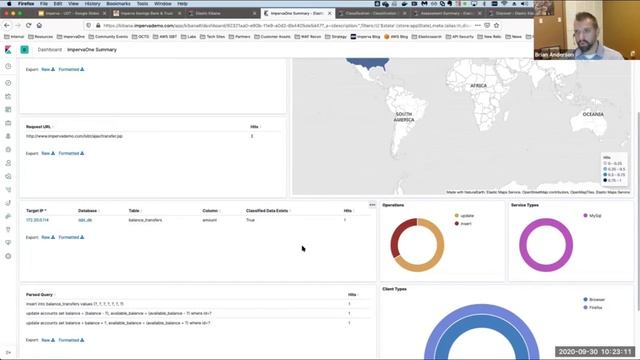640x360 pixels.
Task: Bookmark this page using the star icon
Action: [x=496, y=25]
